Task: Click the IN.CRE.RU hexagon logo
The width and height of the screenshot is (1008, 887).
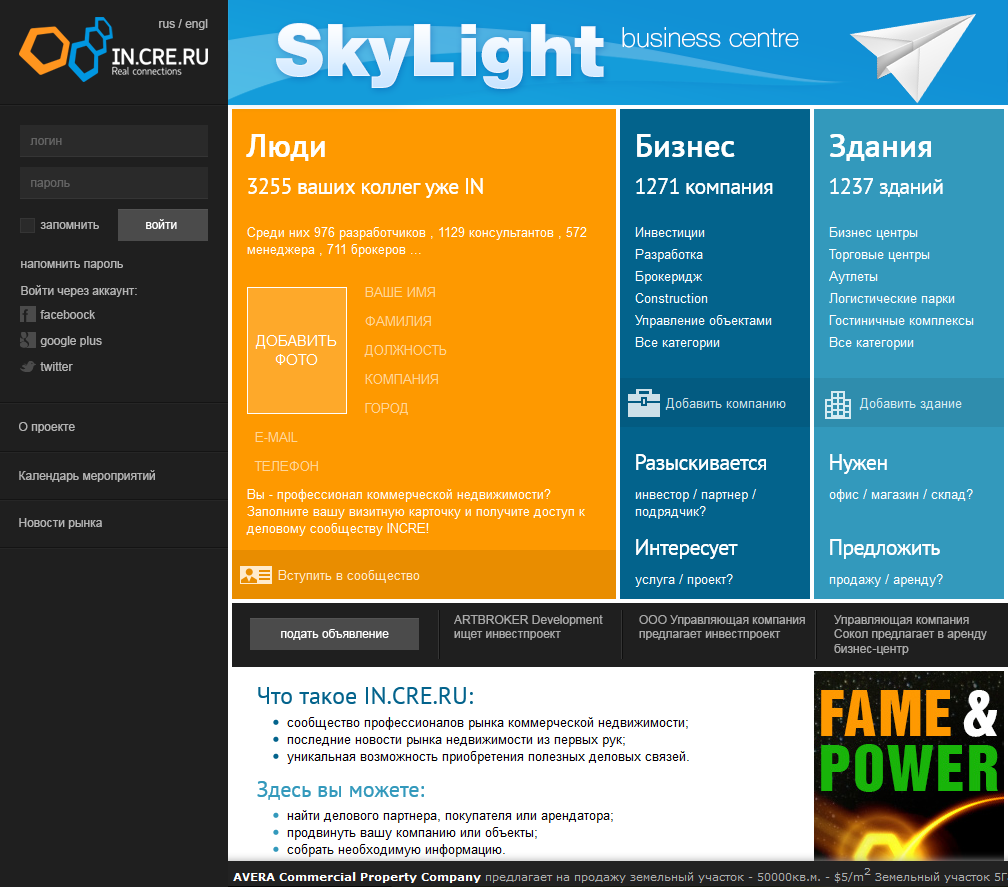Action: coord(114,49)
